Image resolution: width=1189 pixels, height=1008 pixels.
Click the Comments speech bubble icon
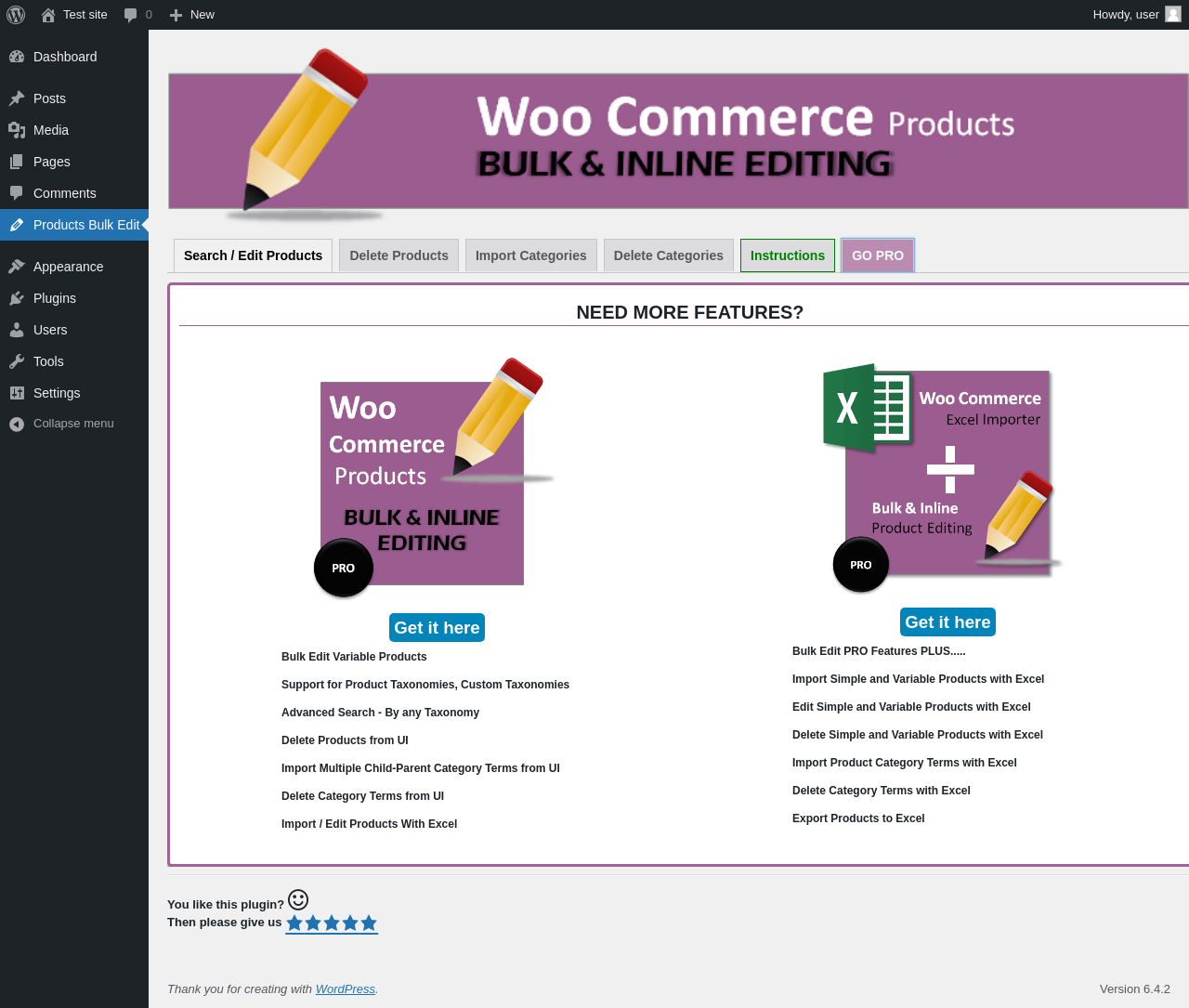tap(17, 193)
